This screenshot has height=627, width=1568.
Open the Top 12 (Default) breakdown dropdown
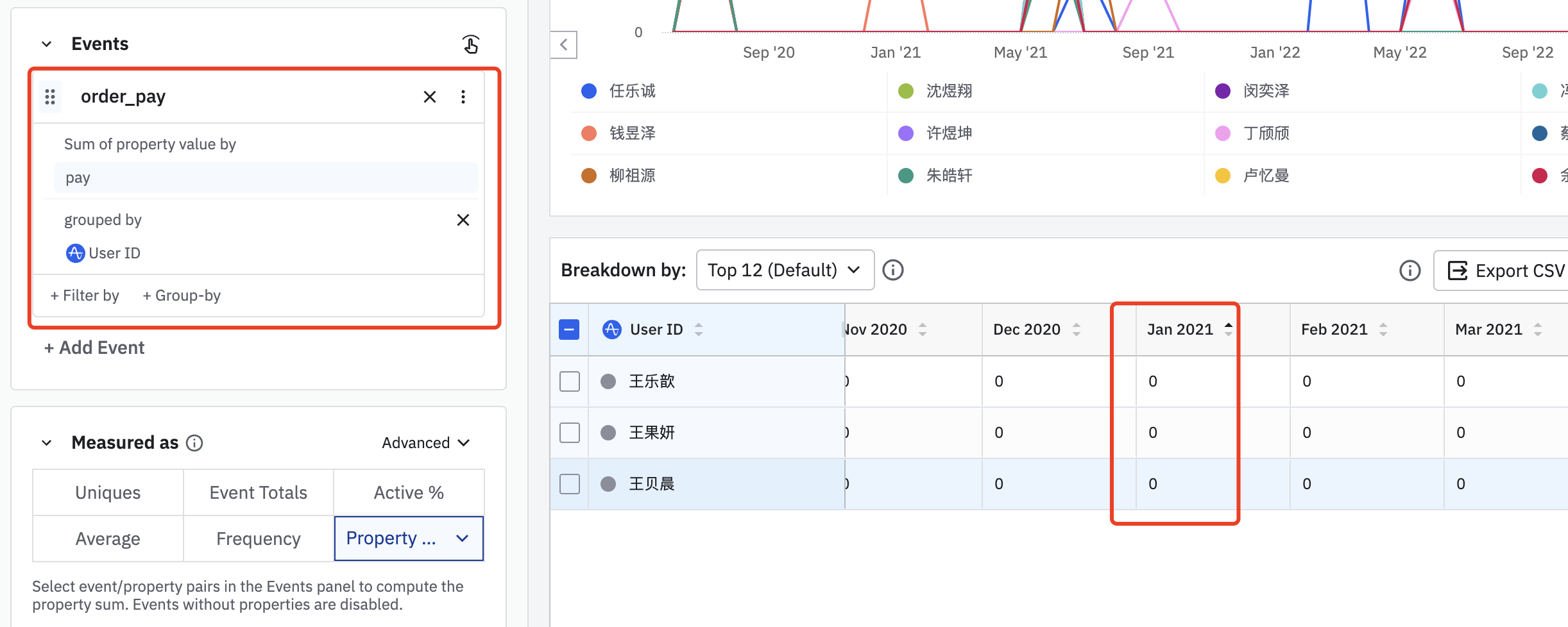[785, 270]
